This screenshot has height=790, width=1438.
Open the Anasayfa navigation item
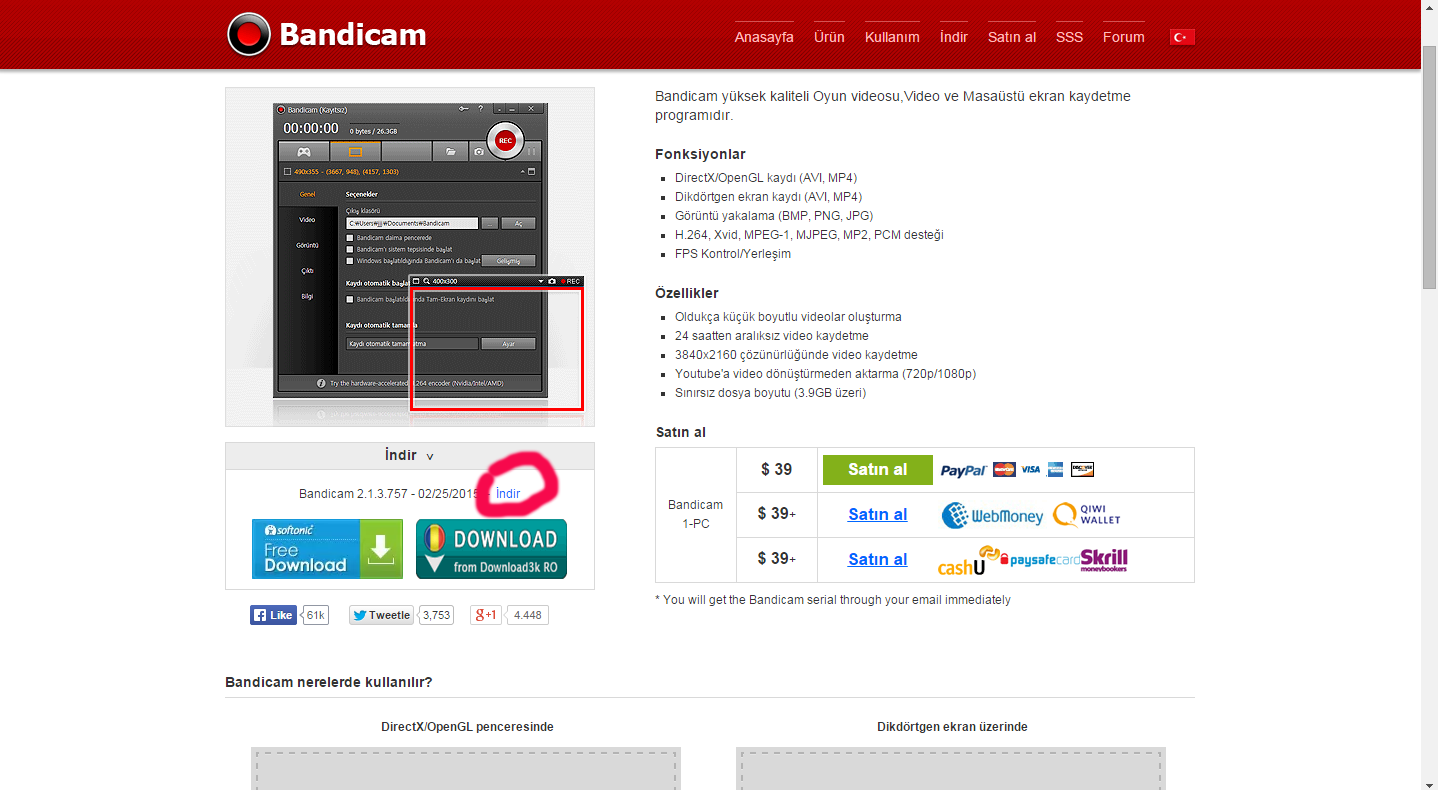tap(764, 37)
